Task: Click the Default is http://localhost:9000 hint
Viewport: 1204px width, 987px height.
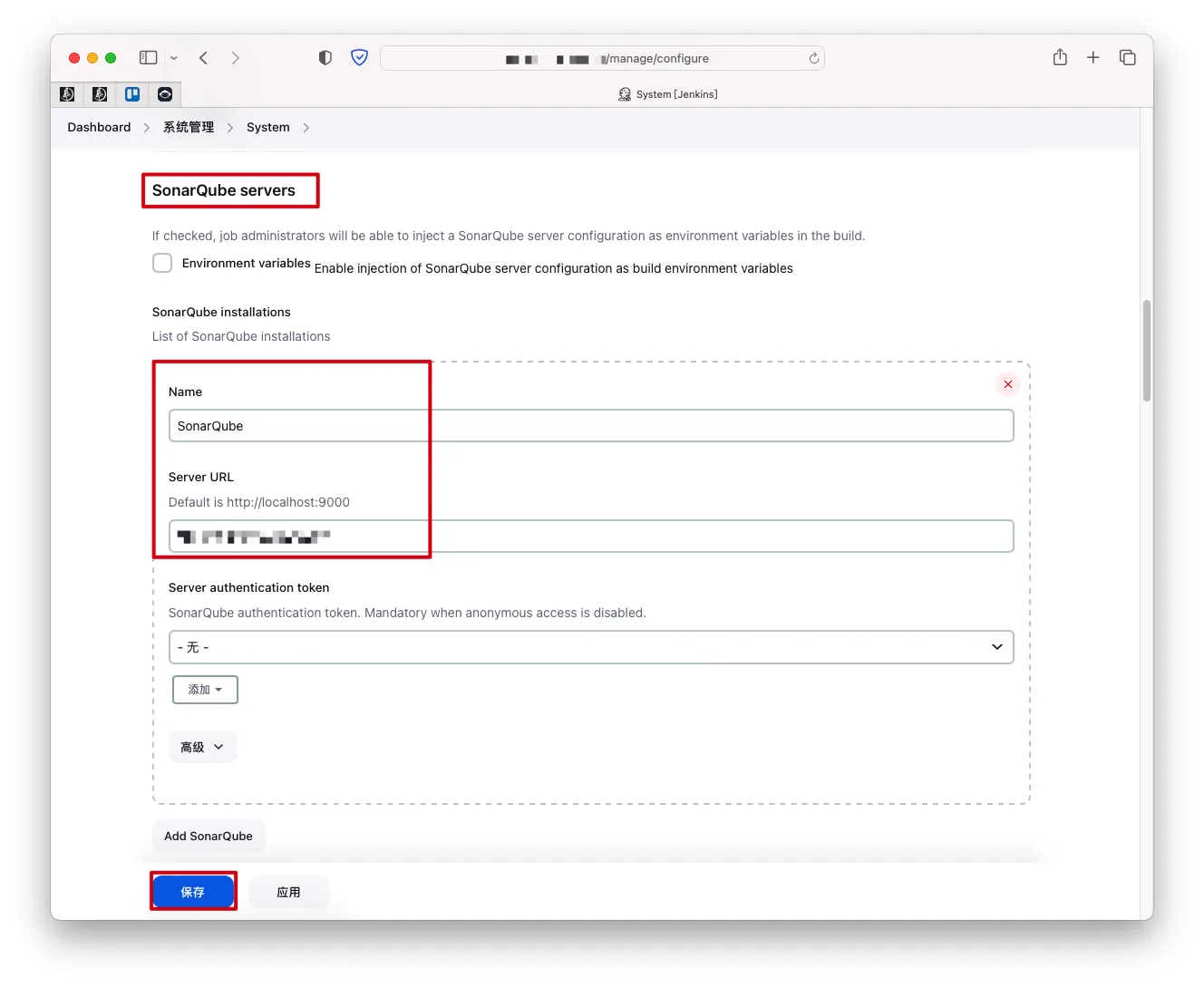Action: pos(259,502)
